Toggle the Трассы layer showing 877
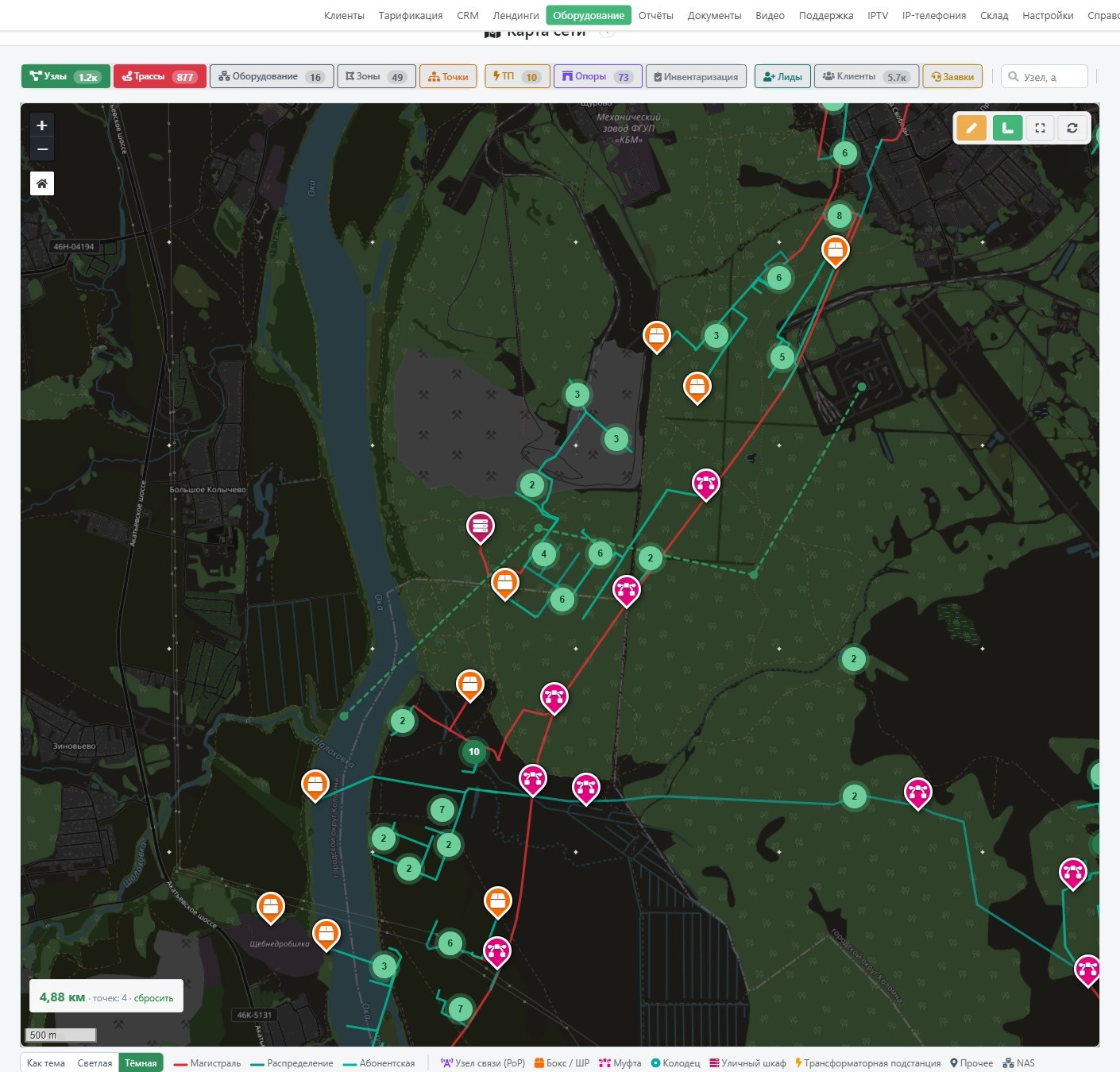This screenshot has height=1072, width=1120. (x=160, y=76)
